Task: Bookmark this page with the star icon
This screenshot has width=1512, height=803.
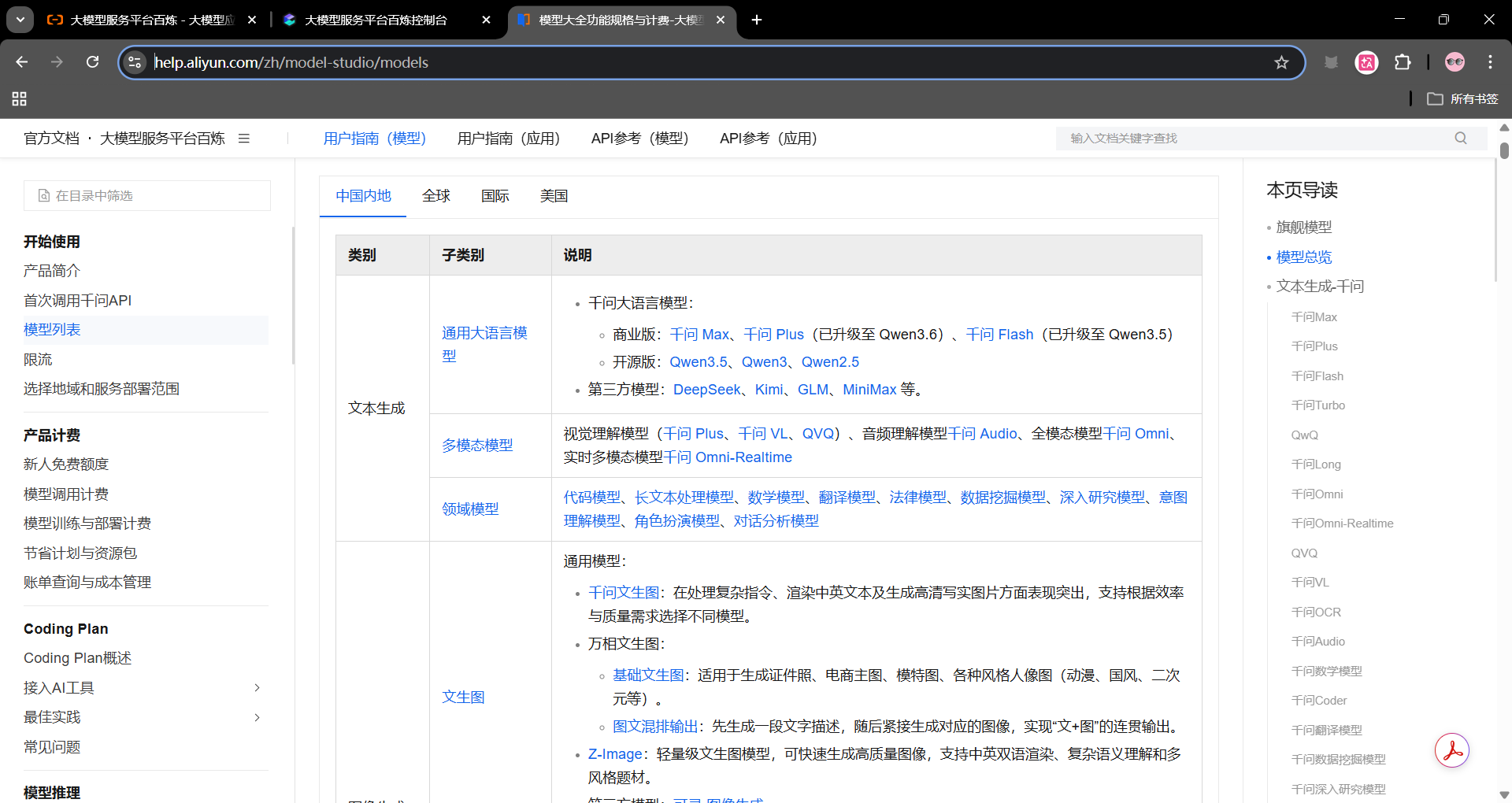Action: [x=1281, y=62]
